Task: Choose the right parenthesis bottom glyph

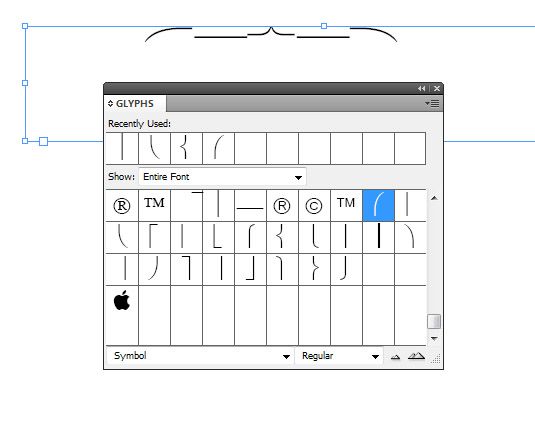Action: (x=154, y=269)
